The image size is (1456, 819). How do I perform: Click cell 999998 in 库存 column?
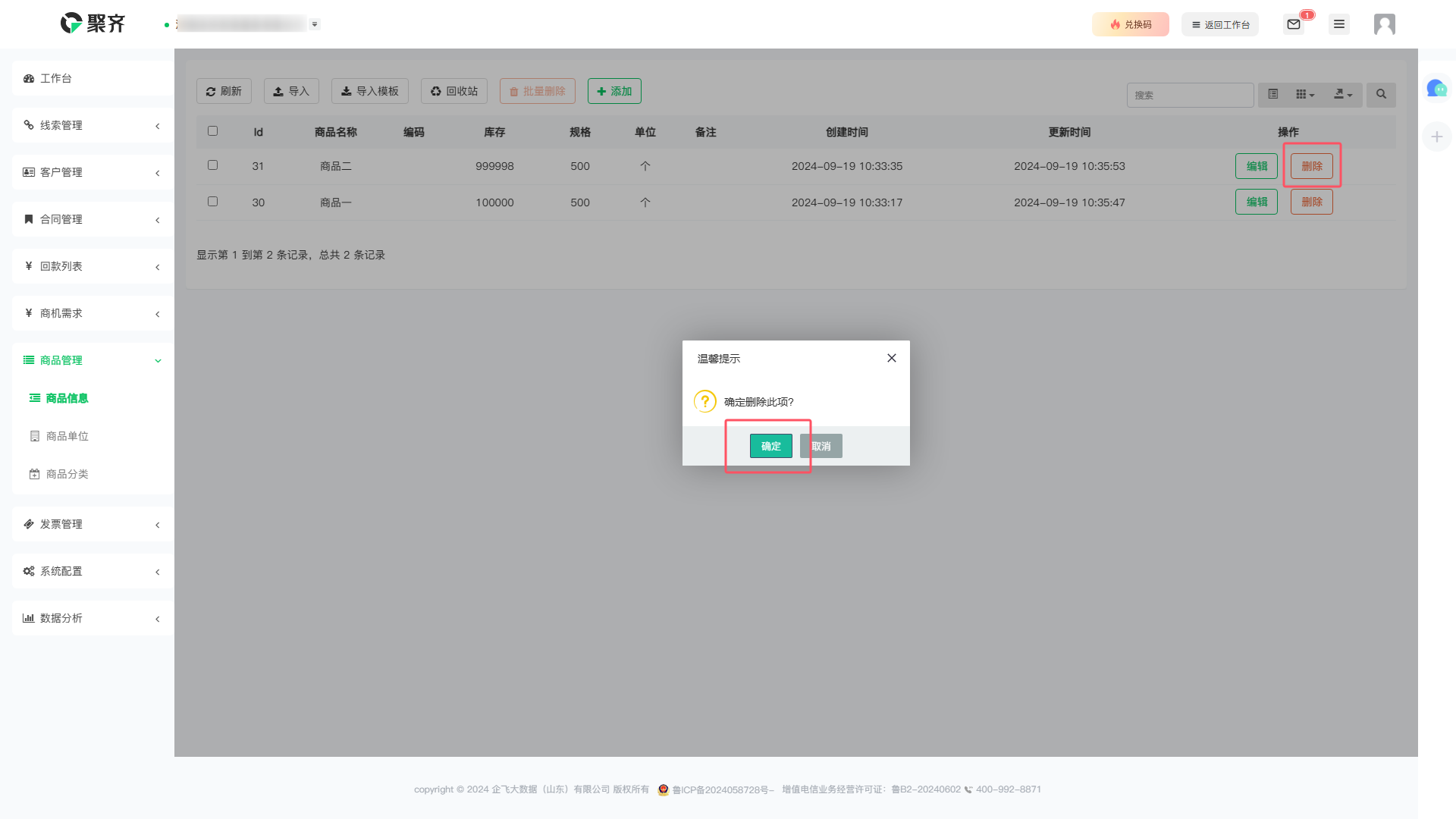[x=494, y=166]
